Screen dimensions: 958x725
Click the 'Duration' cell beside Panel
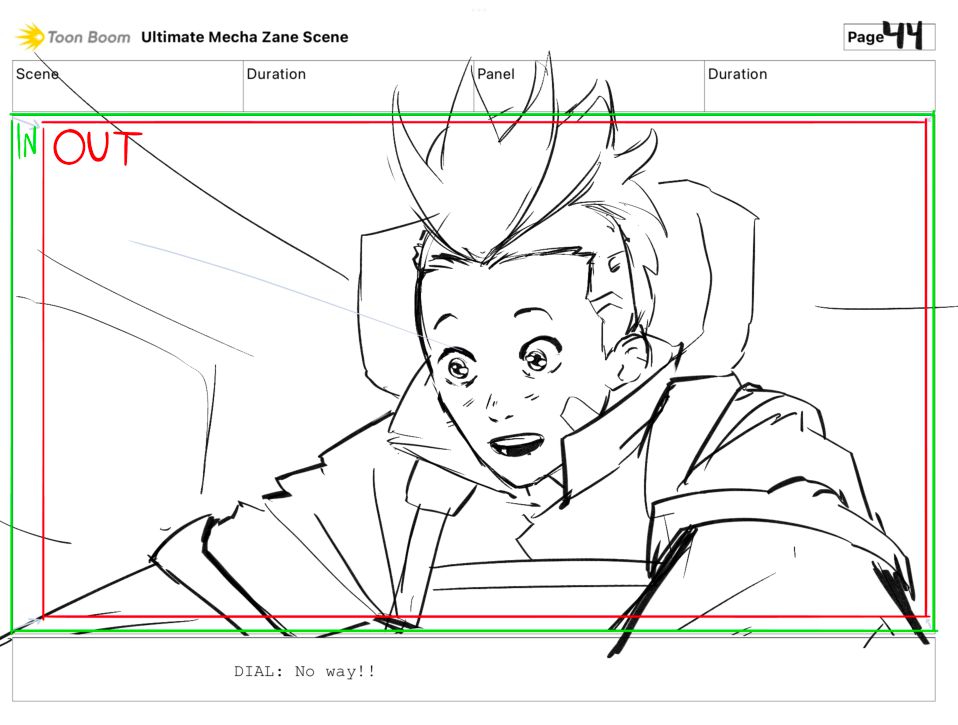coord(820,86)
